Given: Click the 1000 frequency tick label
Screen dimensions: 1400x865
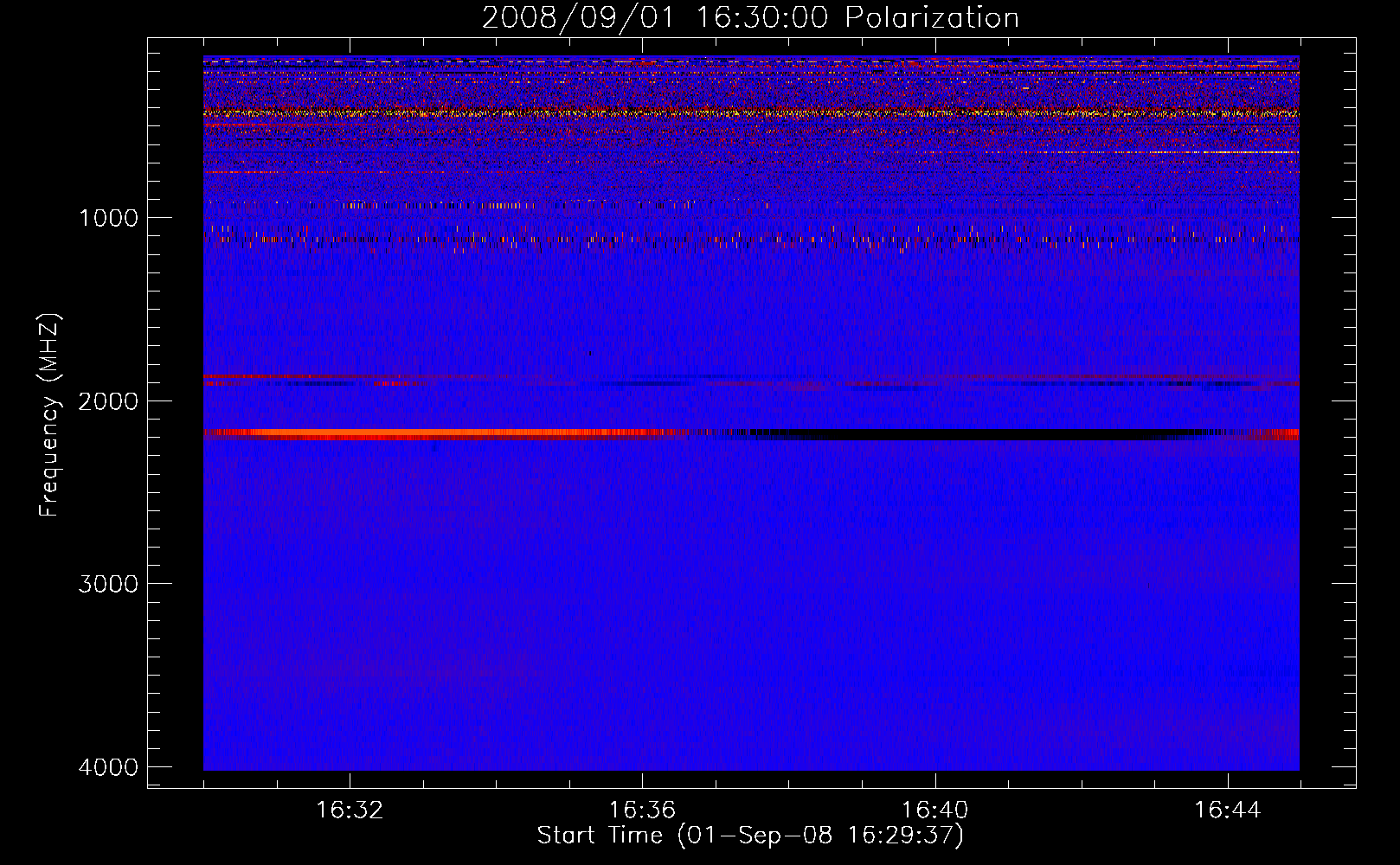Looking at the screenshot, I should coord(108,218).
